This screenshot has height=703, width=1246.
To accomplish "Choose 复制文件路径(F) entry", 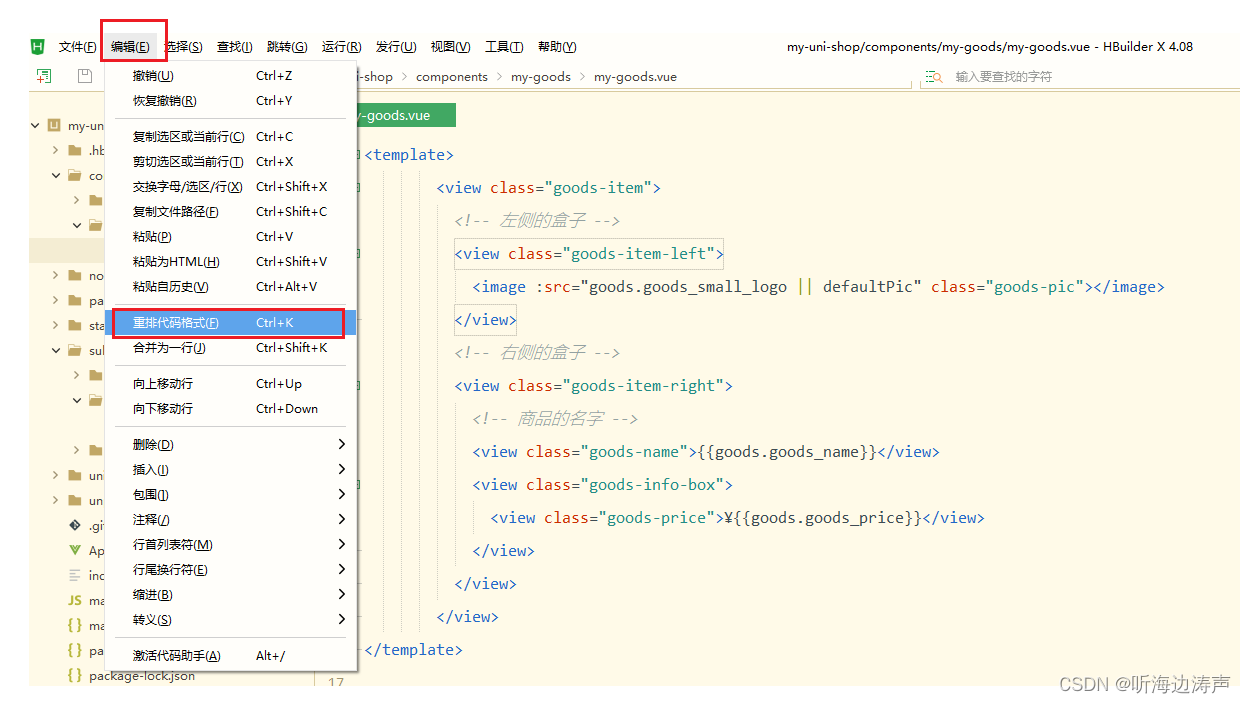I will click(x=230, y=212).
